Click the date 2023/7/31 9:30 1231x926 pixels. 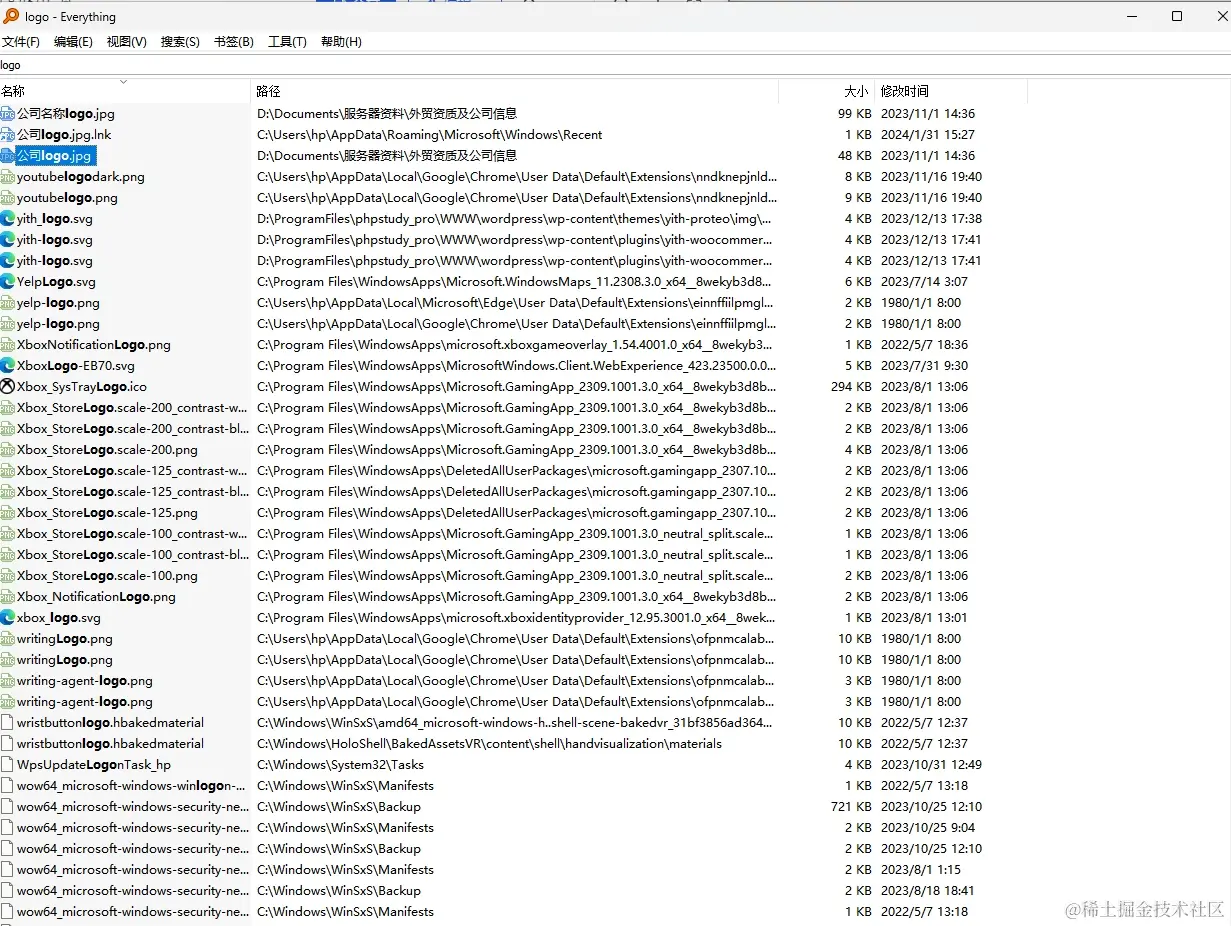point(924,366)
